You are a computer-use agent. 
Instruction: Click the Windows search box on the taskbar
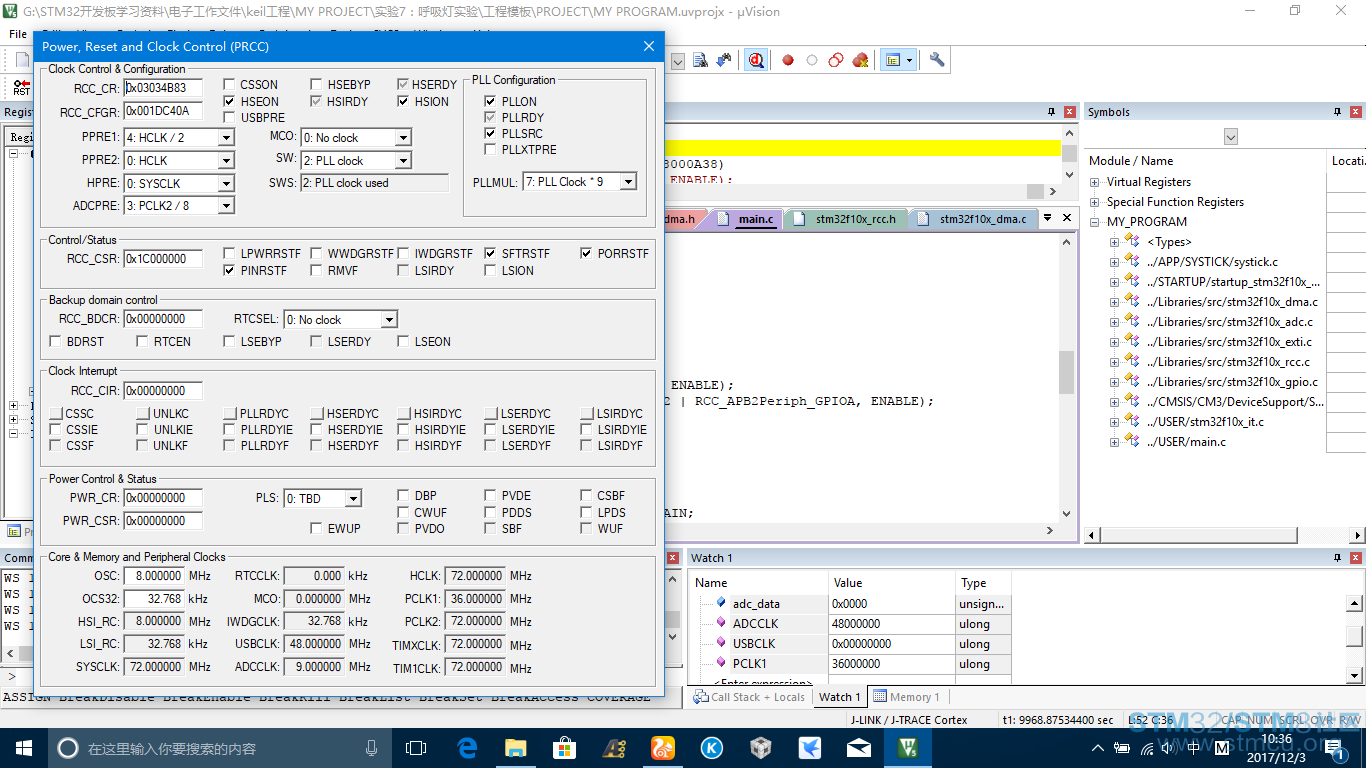[218, 747]
